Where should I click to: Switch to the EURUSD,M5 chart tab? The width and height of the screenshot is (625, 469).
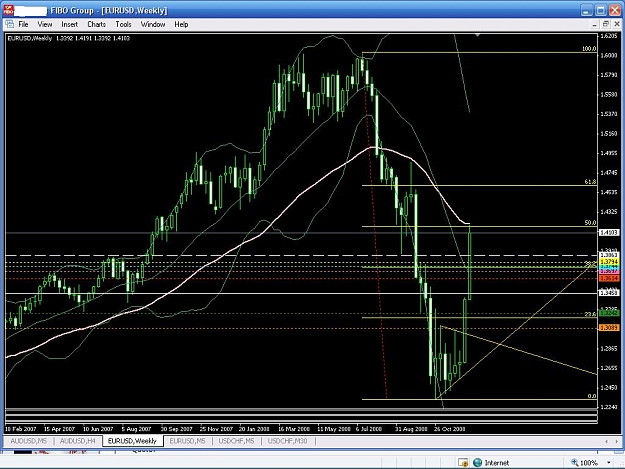coord(187,441)
